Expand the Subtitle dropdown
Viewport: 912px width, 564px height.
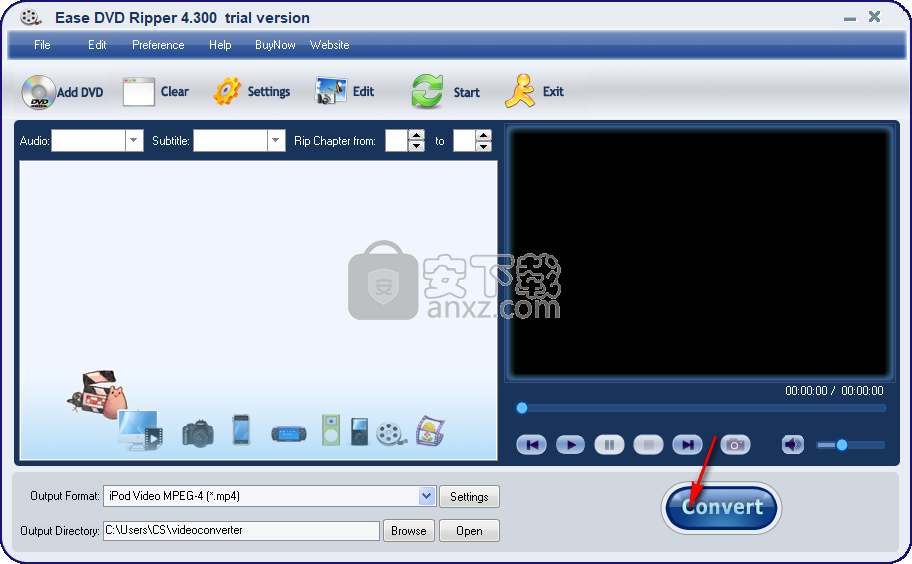click(276, 140)
